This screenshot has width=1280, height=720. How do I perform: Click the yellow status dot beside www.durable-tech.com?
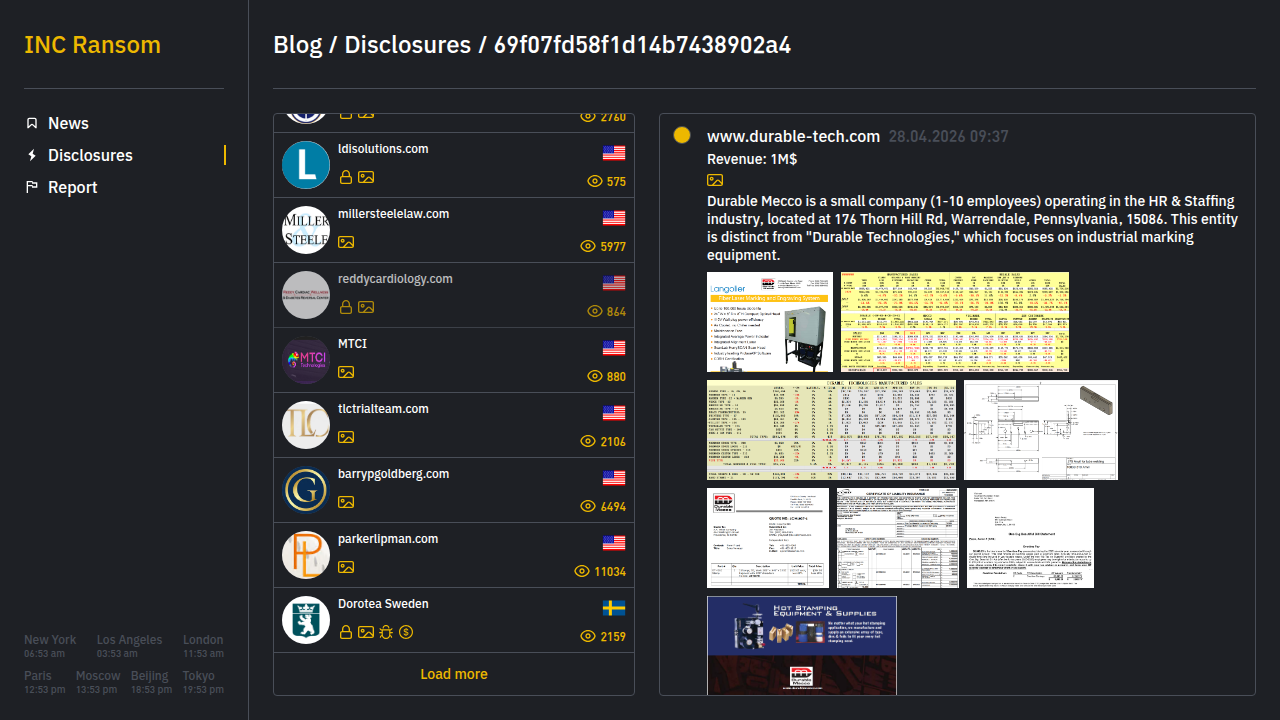(682, 135)
